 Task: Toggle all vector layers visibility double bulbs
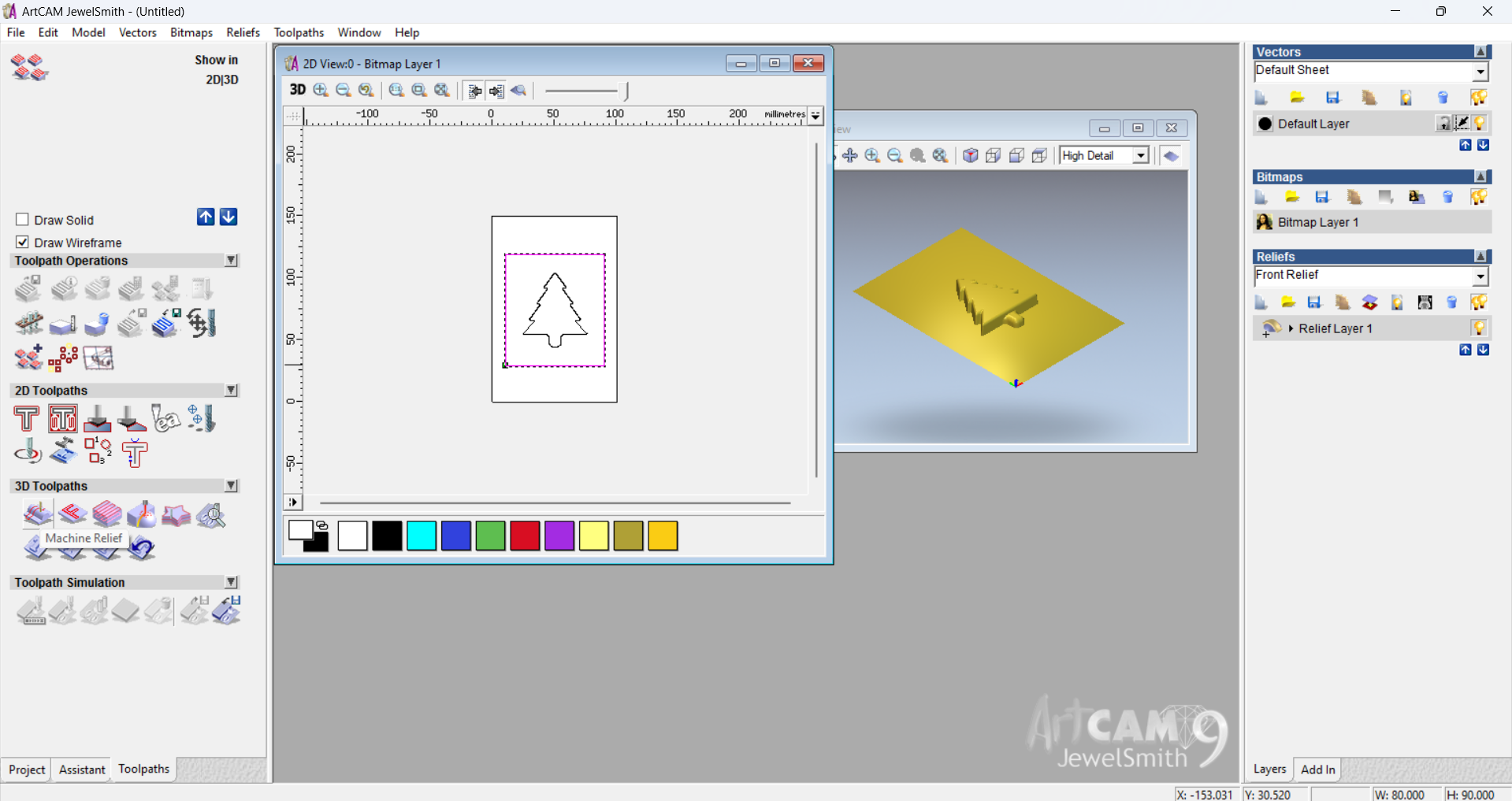click(x=1479, y=98)
